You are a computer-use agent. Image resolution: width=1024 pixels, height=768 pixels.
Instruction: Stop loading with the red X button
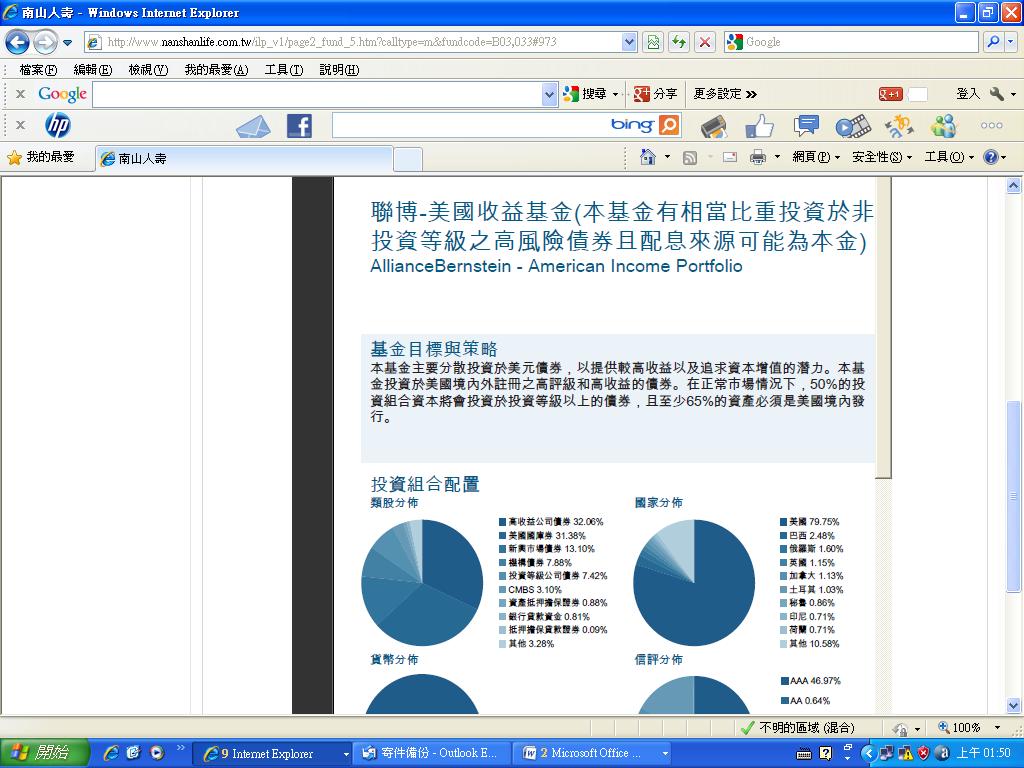pyautogui.click(x=705, y=42)
